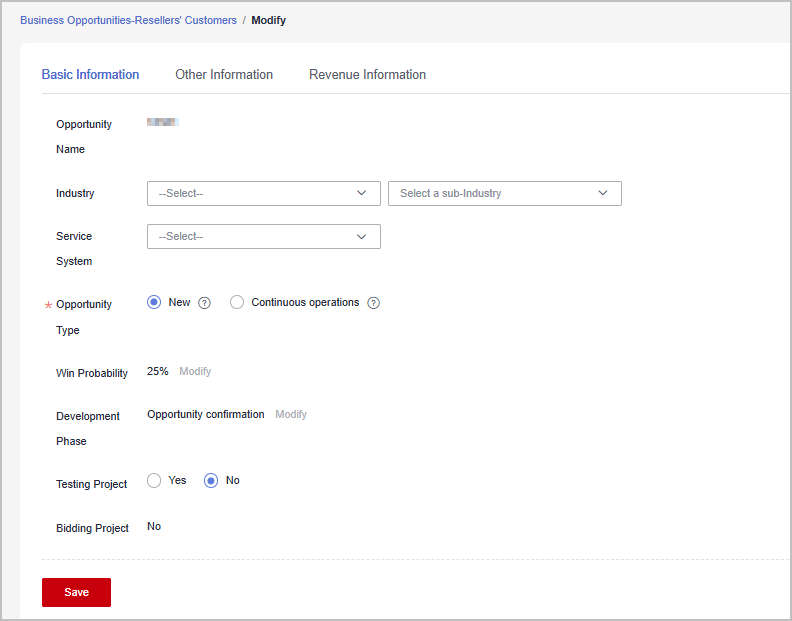The width and height of the screenshot is (792, 621).
Task: Click Modify next to Win Probability
Action: pyautogui.click(x=195, y=371)
